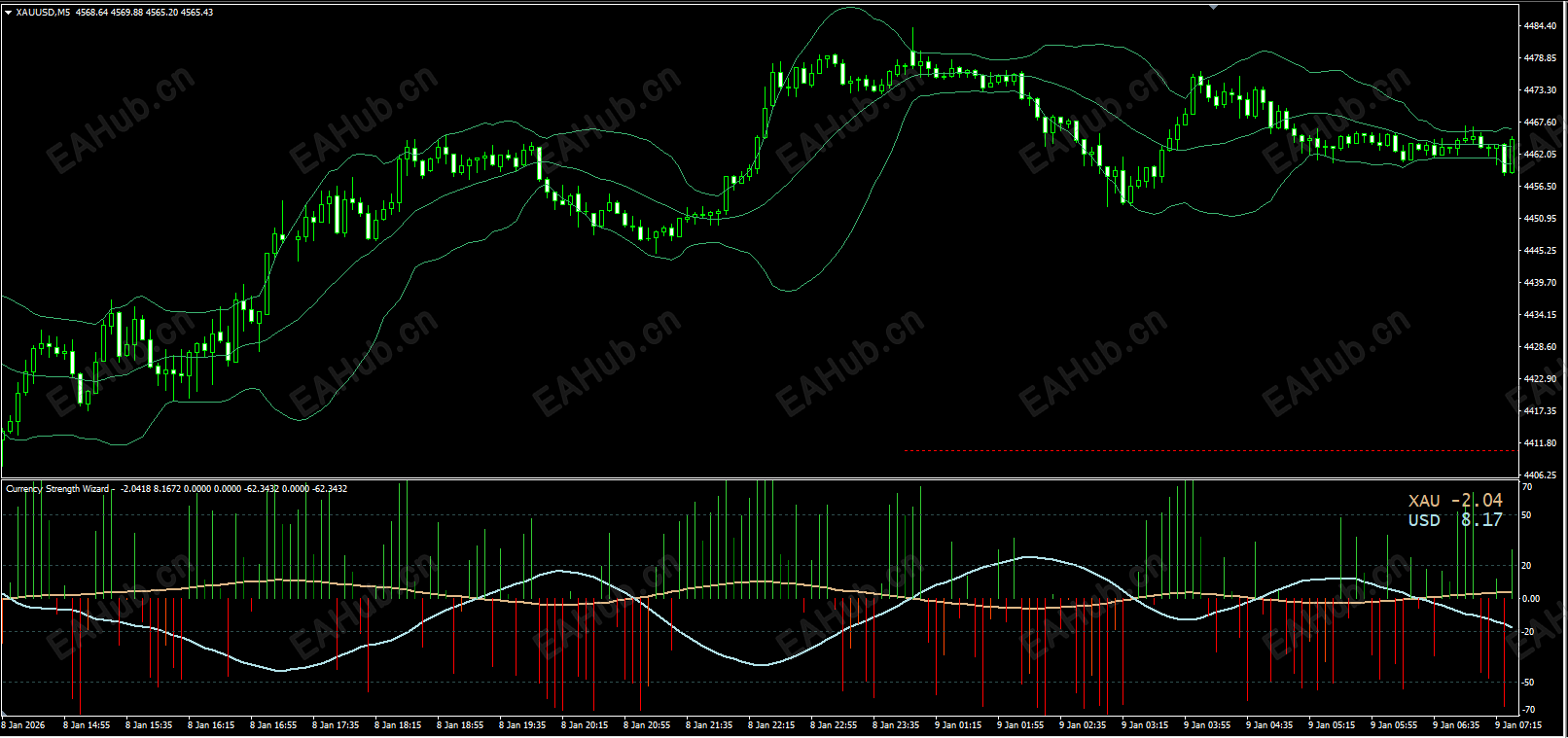Click the -20 level on the indicator scale

tap(1528, 632)
